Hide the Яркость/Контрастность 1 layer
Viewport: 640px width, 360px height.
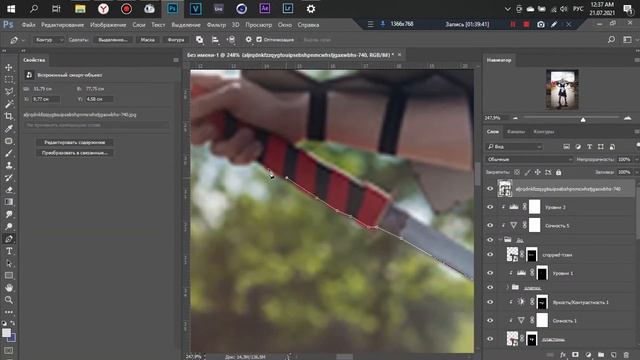(490, 302)
